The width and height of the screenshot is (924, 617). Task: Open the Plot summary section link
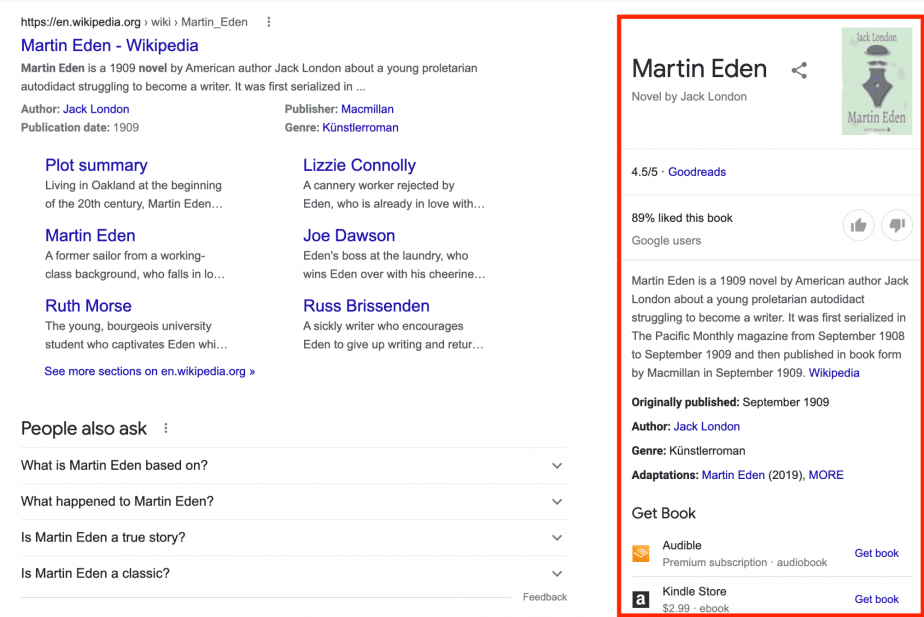pos(96,165)
